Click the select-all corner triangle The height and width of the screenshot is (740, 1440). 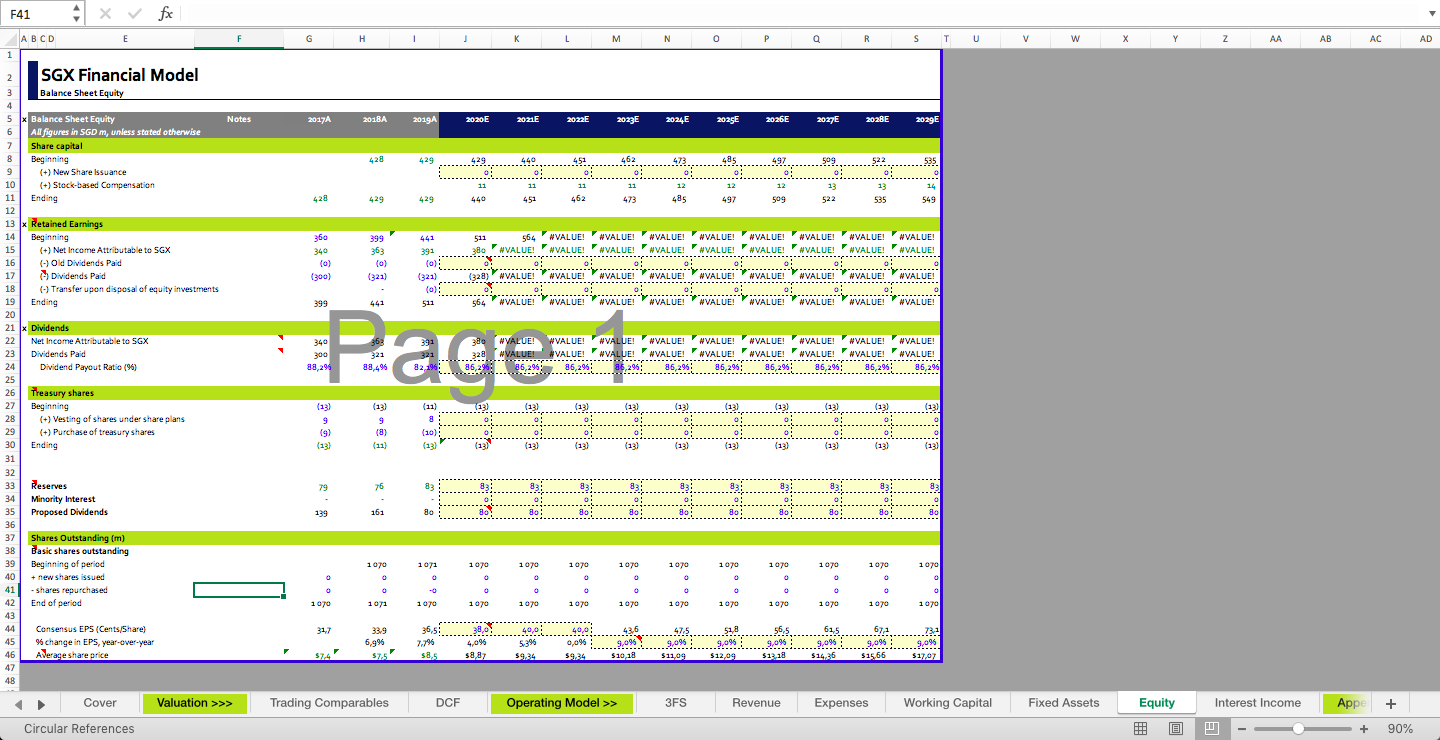9,39
